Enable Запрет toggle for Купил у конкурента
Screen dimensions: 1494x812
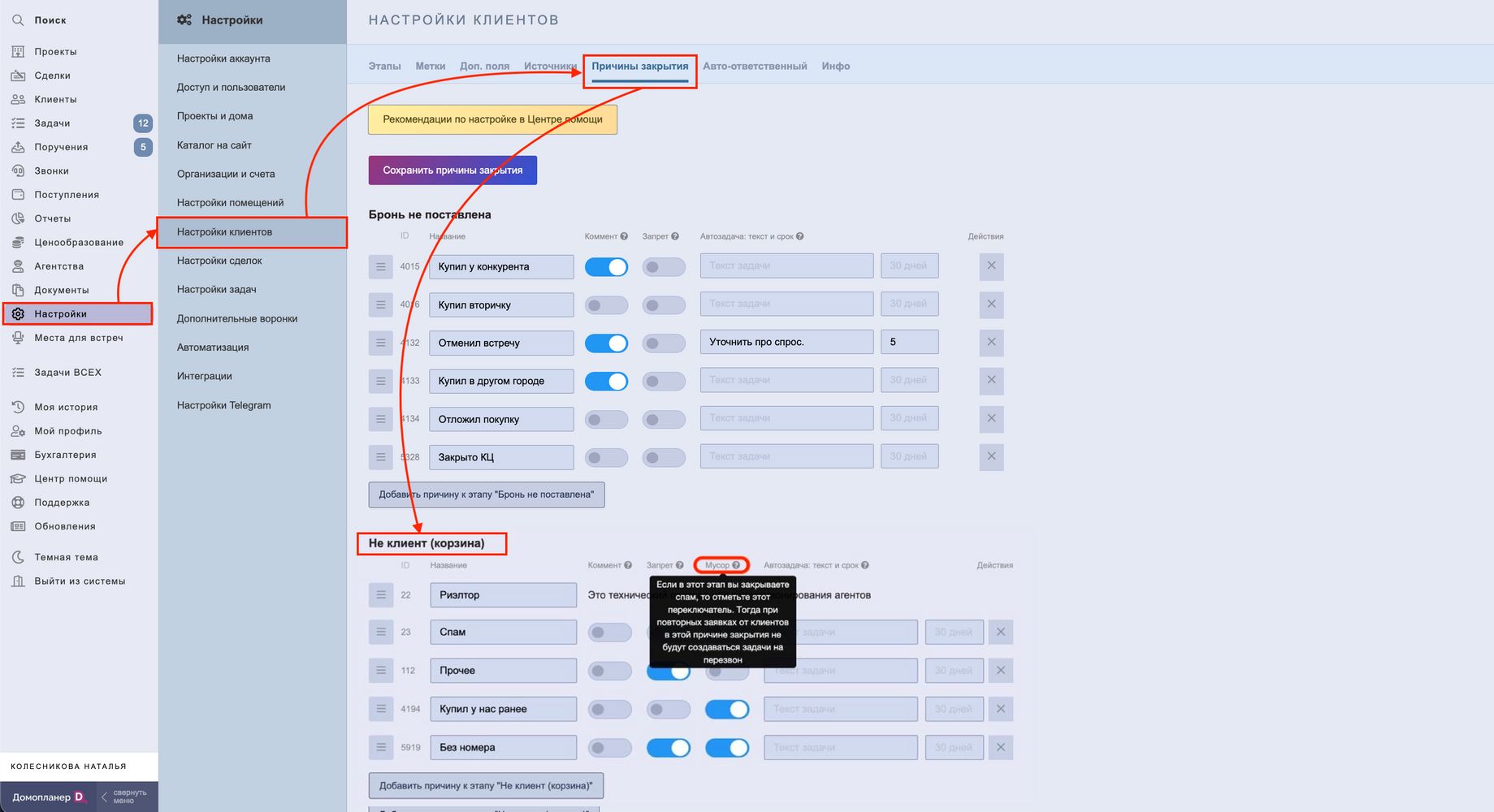(664, 267)
